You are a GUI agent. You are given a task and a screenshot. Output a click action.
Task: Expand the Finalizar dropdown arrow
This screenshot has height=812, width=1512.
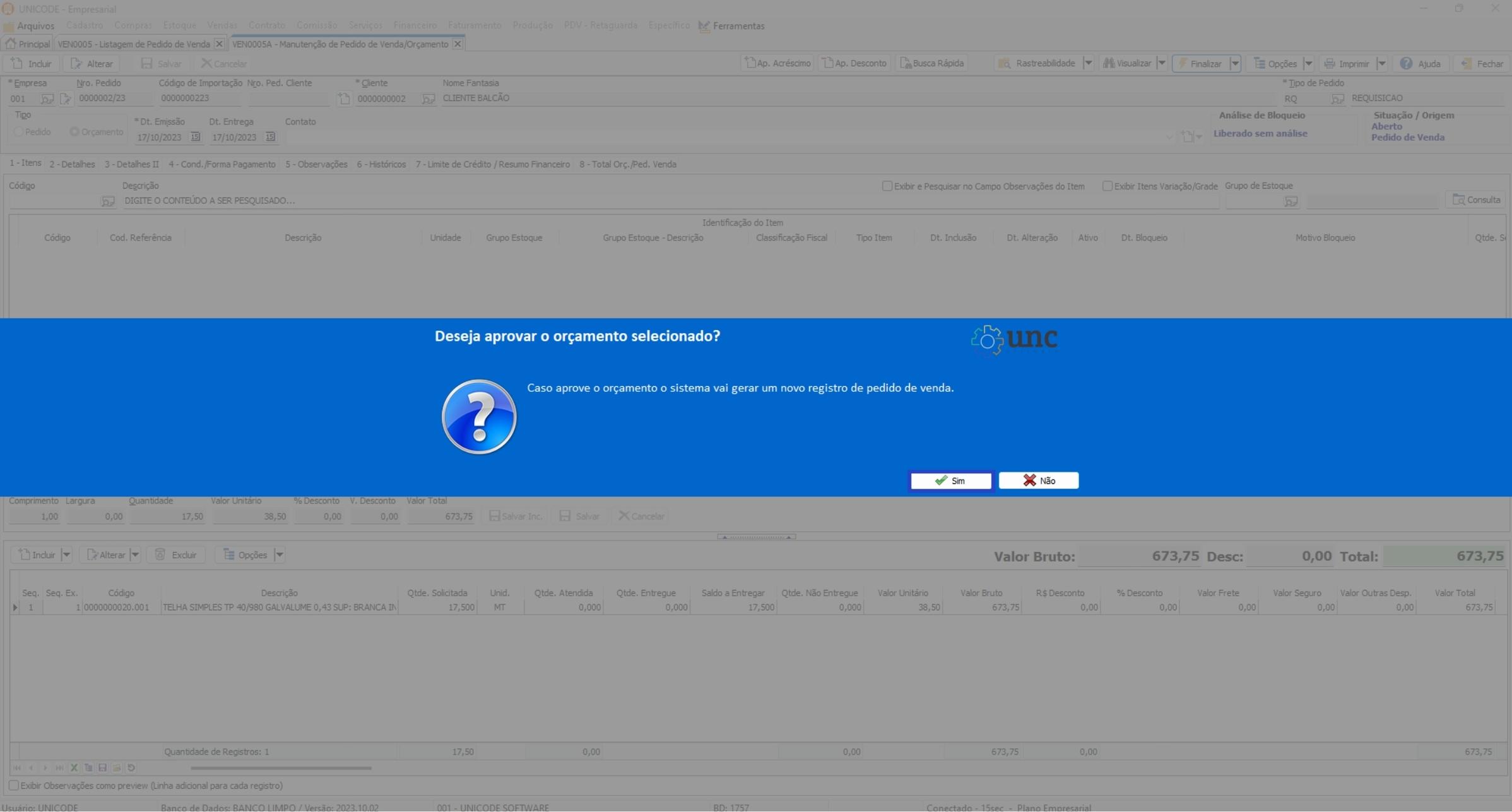(1234, 63)
